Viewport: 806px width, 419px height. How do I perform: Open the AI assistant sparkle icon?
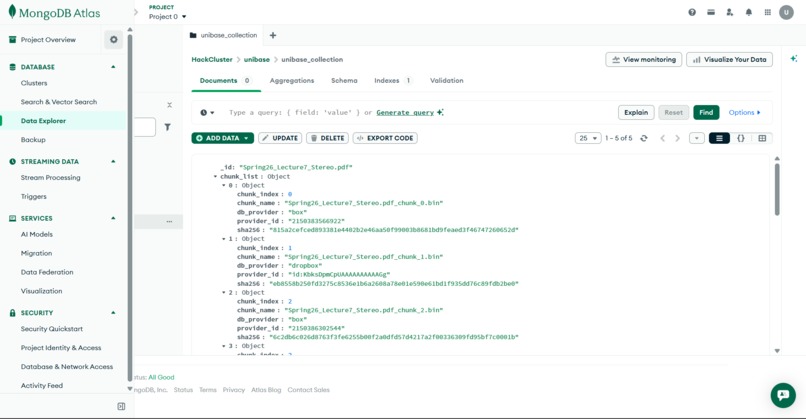tap(794, 59)
